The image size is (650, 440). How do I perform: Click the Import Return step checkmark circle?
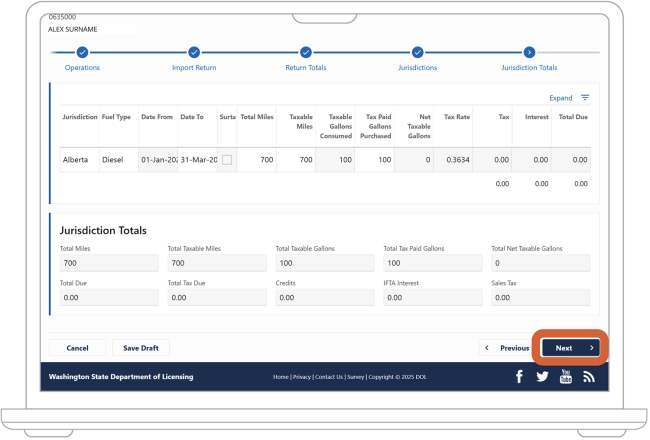194,52
